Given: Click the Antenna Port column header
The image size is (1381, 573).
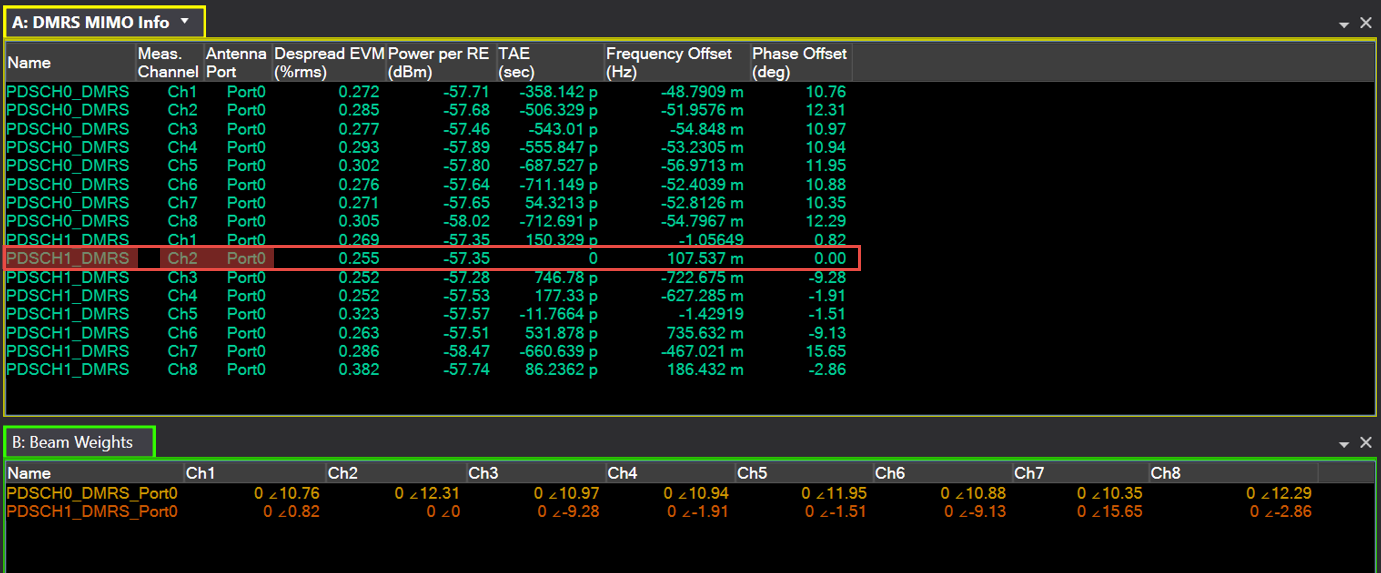Looking at the screenshot, I should [236, 62].
